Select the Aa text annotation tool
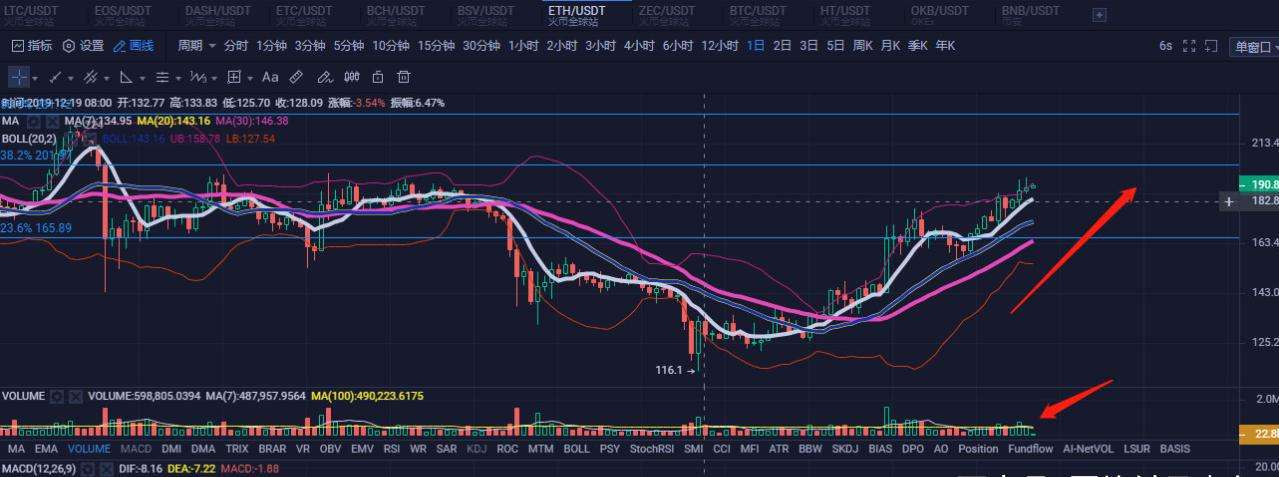The width and height of the screenshot is (1279, 477). (270, 77)
